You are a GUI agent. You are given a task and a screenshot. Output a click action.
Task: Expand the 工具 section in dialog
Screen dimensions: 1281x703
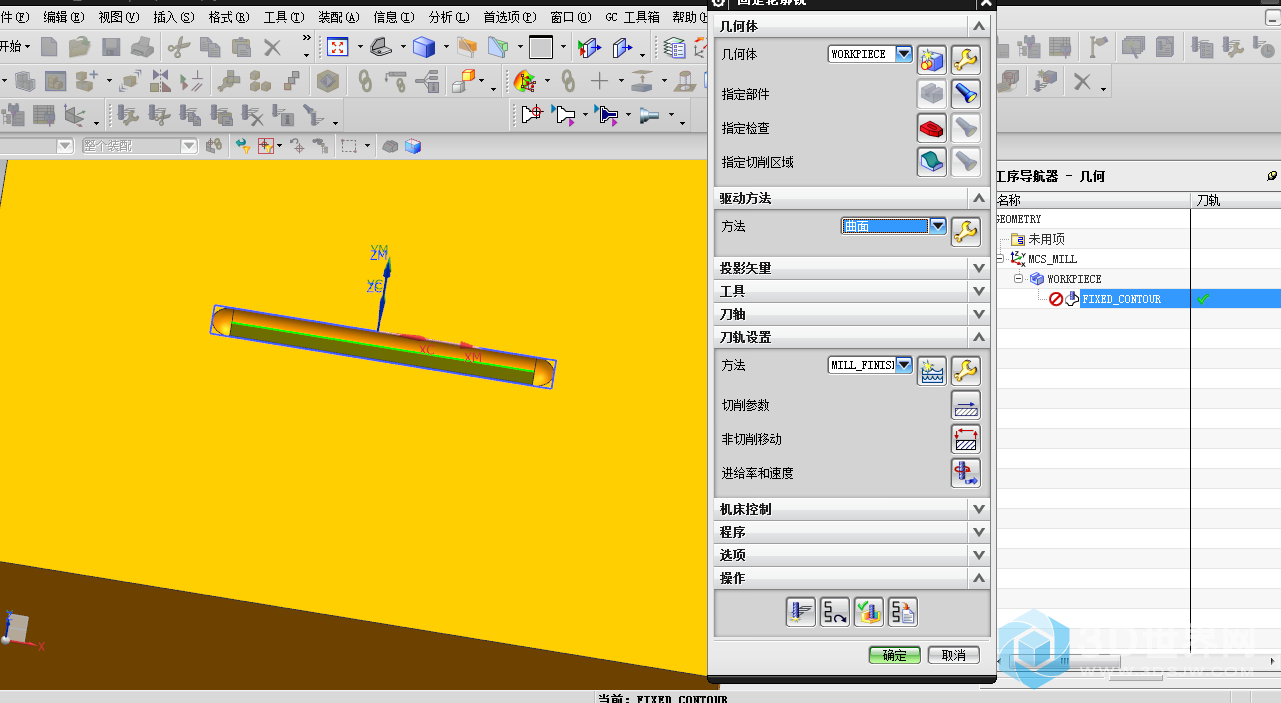coord(979,291)
